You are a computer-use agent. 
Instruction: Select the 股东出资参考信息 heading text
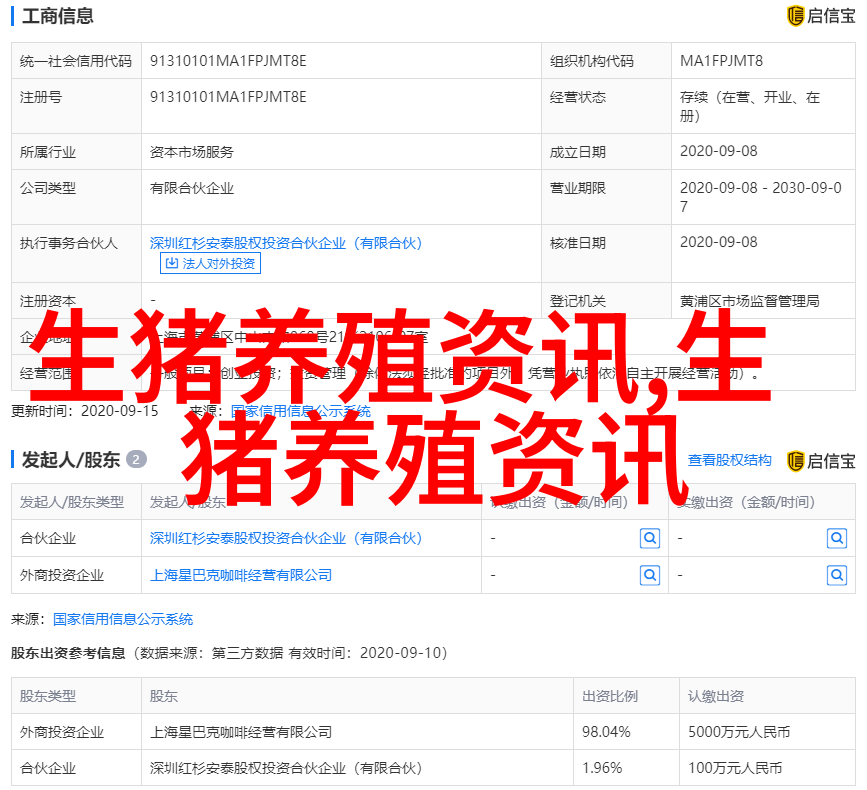(x=68, y=653)
